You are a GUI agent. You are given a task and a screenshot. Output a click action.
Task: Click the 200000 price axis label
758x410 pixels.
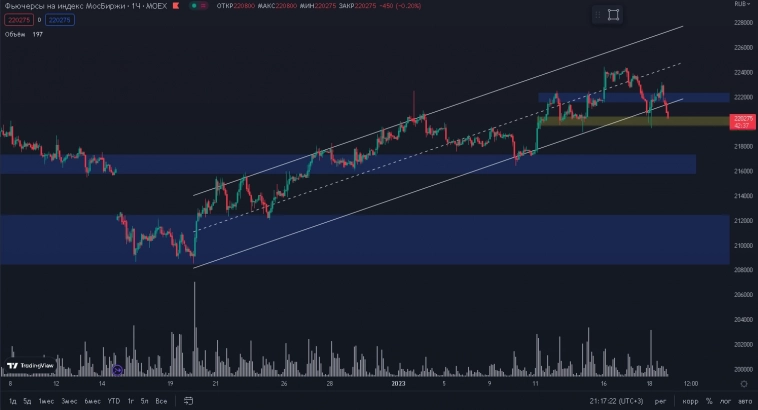click(743, 369)
